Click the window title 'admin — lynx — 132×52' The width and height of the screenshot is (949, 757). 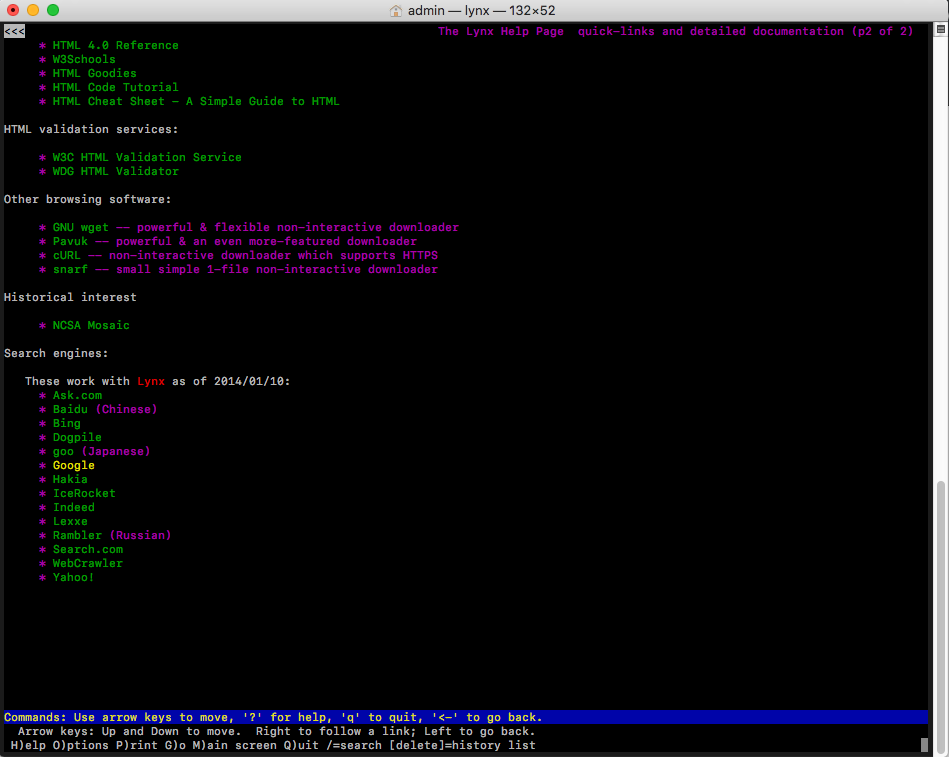pyautogui.click(x=481, y=10)
